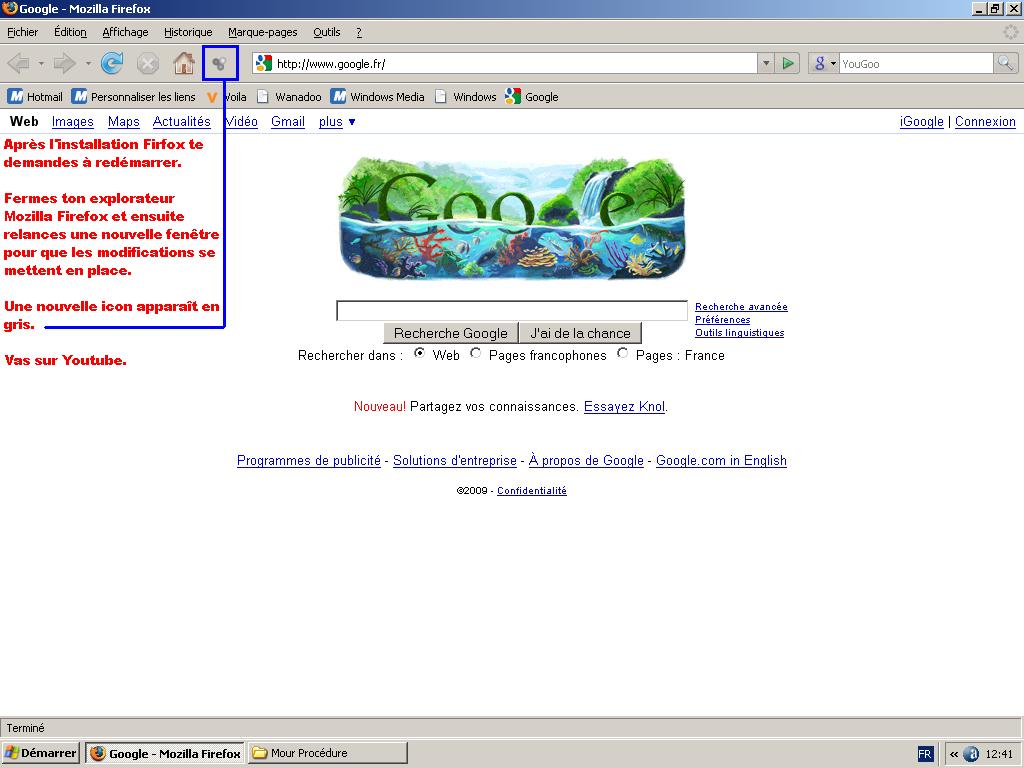1024x768 pixels.
Task: Select the Pages : France radio button
Action: tap(623, 353)
